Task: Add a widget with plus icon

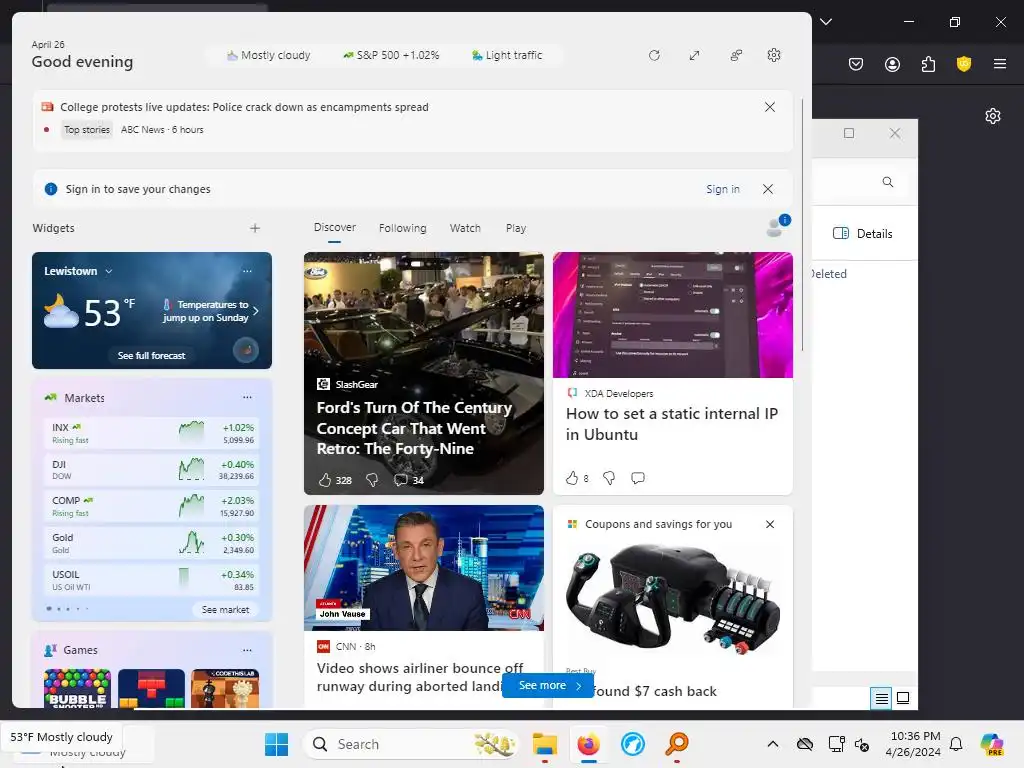Action: [255, 228]
